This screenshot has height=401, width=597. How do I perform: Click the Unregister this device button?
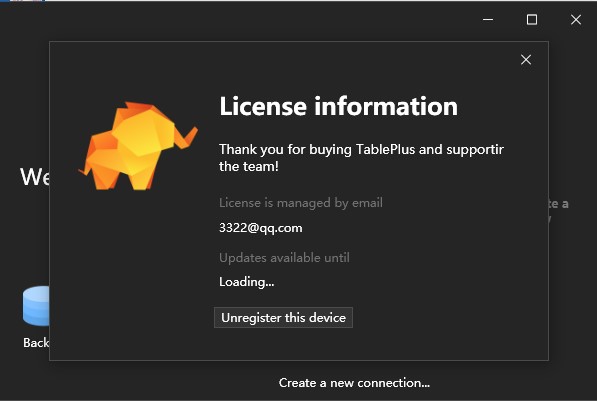click(x=283, y=318)
